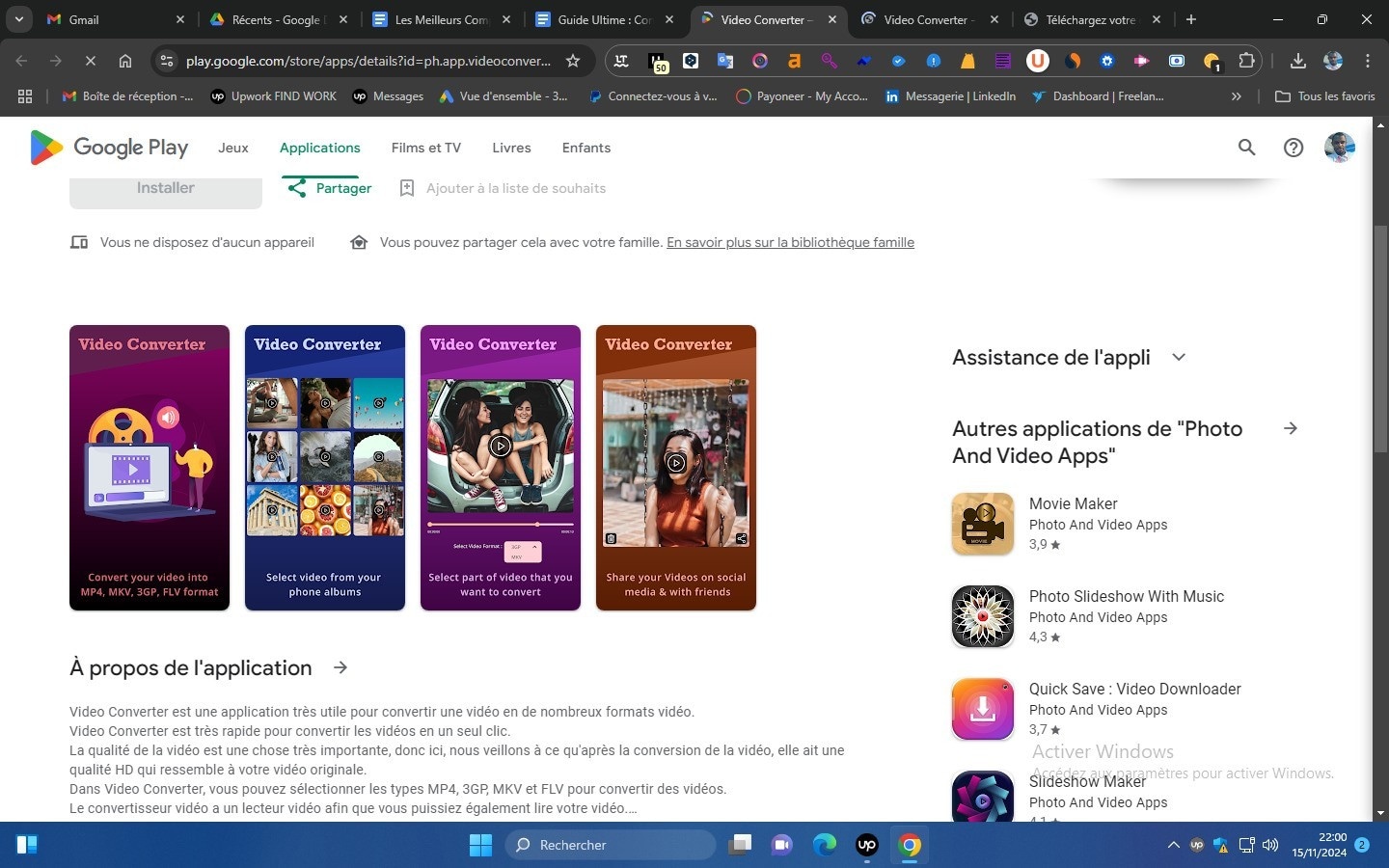This screenshot has height=868, width=1389.
Task: Open screenshot 'Select video from your phone albums'
Action: tap(325, 468)
